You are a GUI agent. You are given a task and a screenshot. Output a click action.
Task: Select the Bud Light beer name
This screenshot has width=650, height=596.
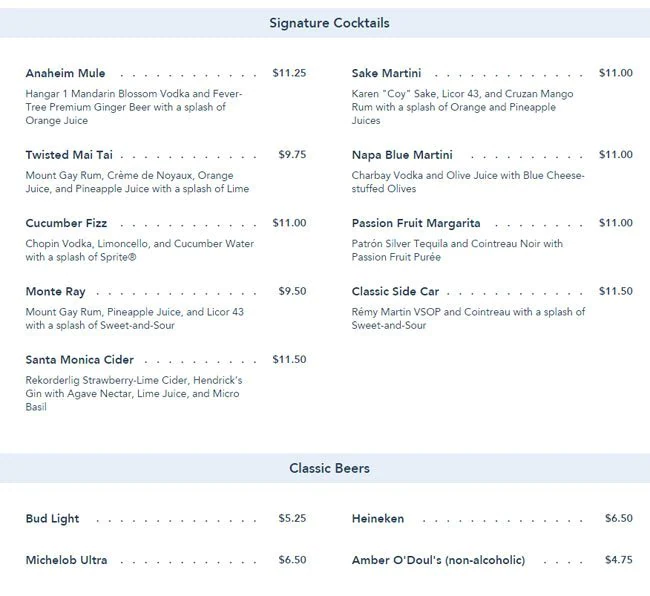click(52, 519)
